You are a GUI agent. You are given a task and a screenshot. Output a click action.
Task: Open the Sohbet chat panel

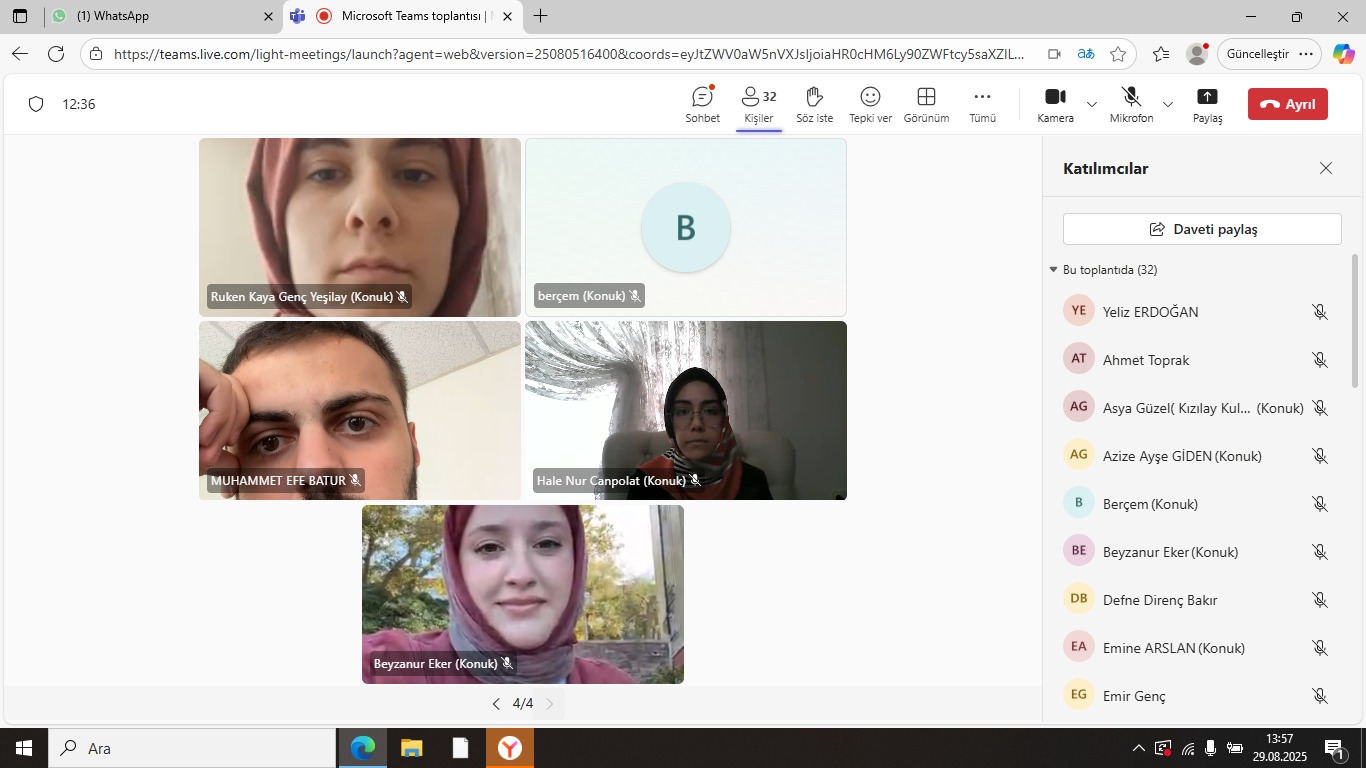point(702,98)
